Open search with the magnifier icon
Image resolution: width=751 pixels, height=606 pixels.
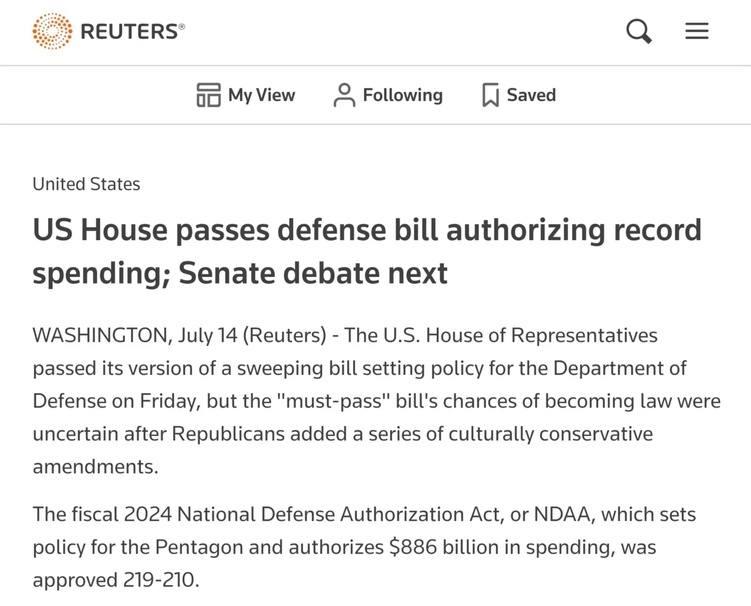coord(639,31)
